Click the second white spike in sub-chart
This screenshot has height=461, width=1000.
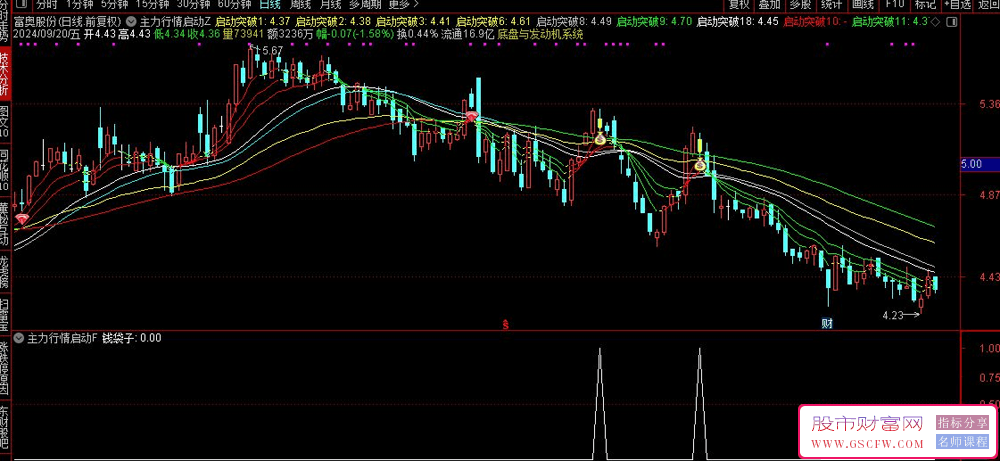(x=700, y=403)
